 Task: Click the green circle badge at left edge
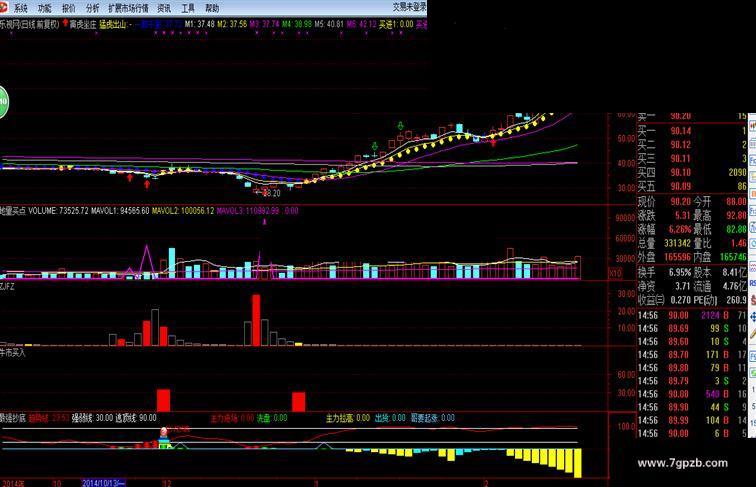tap(3, 102)
